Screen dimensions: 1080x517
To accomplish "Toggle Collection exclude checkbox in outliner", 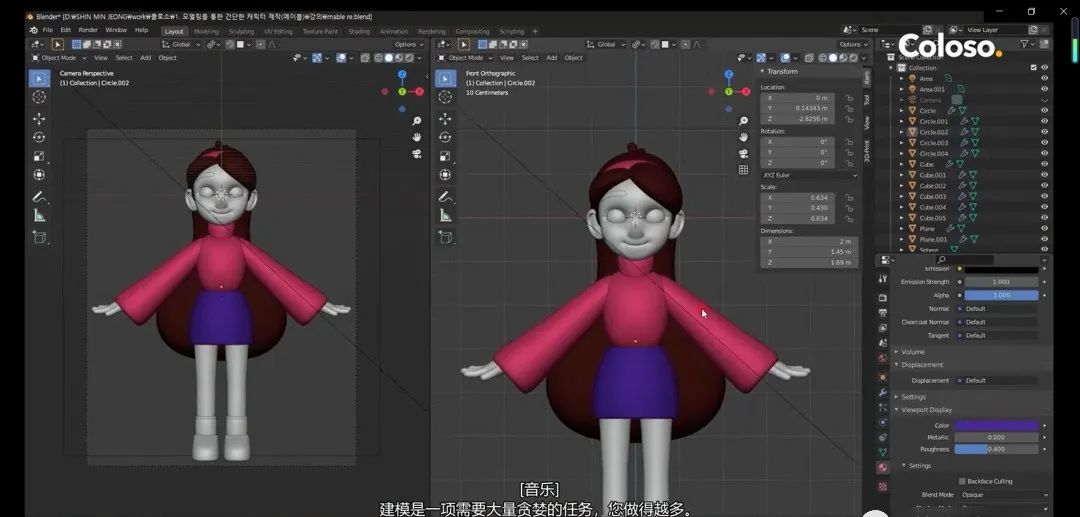I will [x=1033, y=67].
